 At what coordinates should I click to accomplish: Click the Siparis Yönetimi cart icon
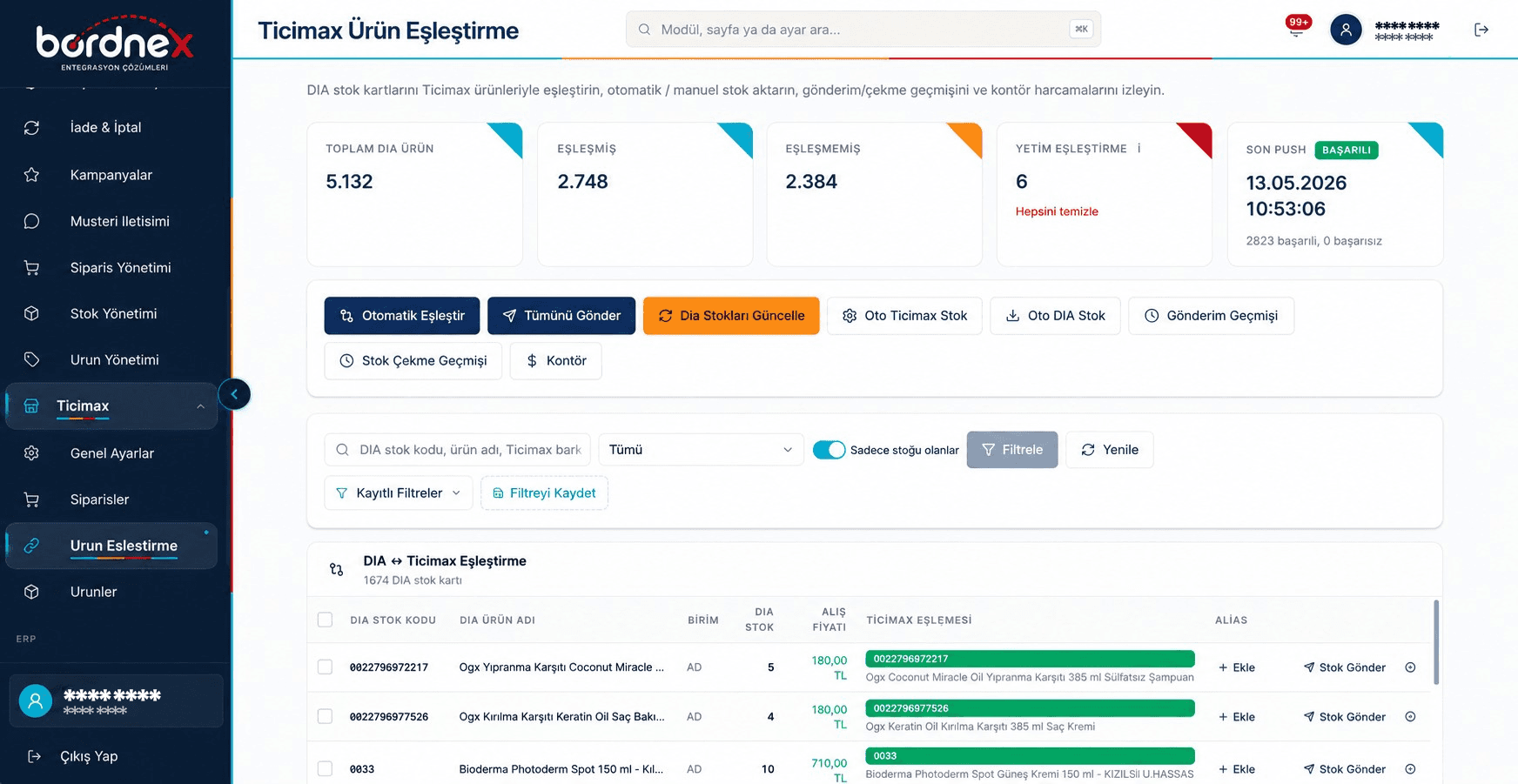click(x=31, y=268)
